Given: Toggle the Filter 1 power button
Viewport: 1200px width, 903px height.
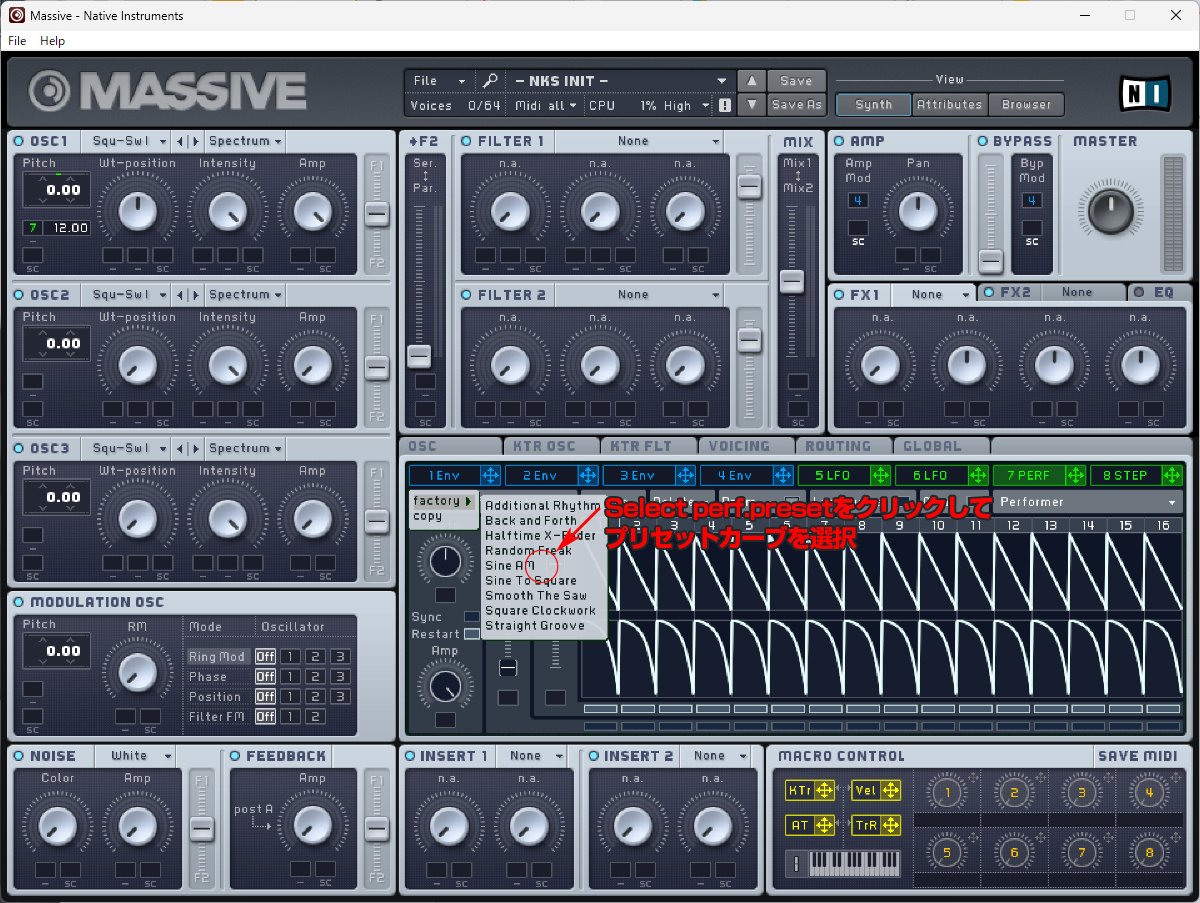Looking at the screenshot, I should pos(467,141).
